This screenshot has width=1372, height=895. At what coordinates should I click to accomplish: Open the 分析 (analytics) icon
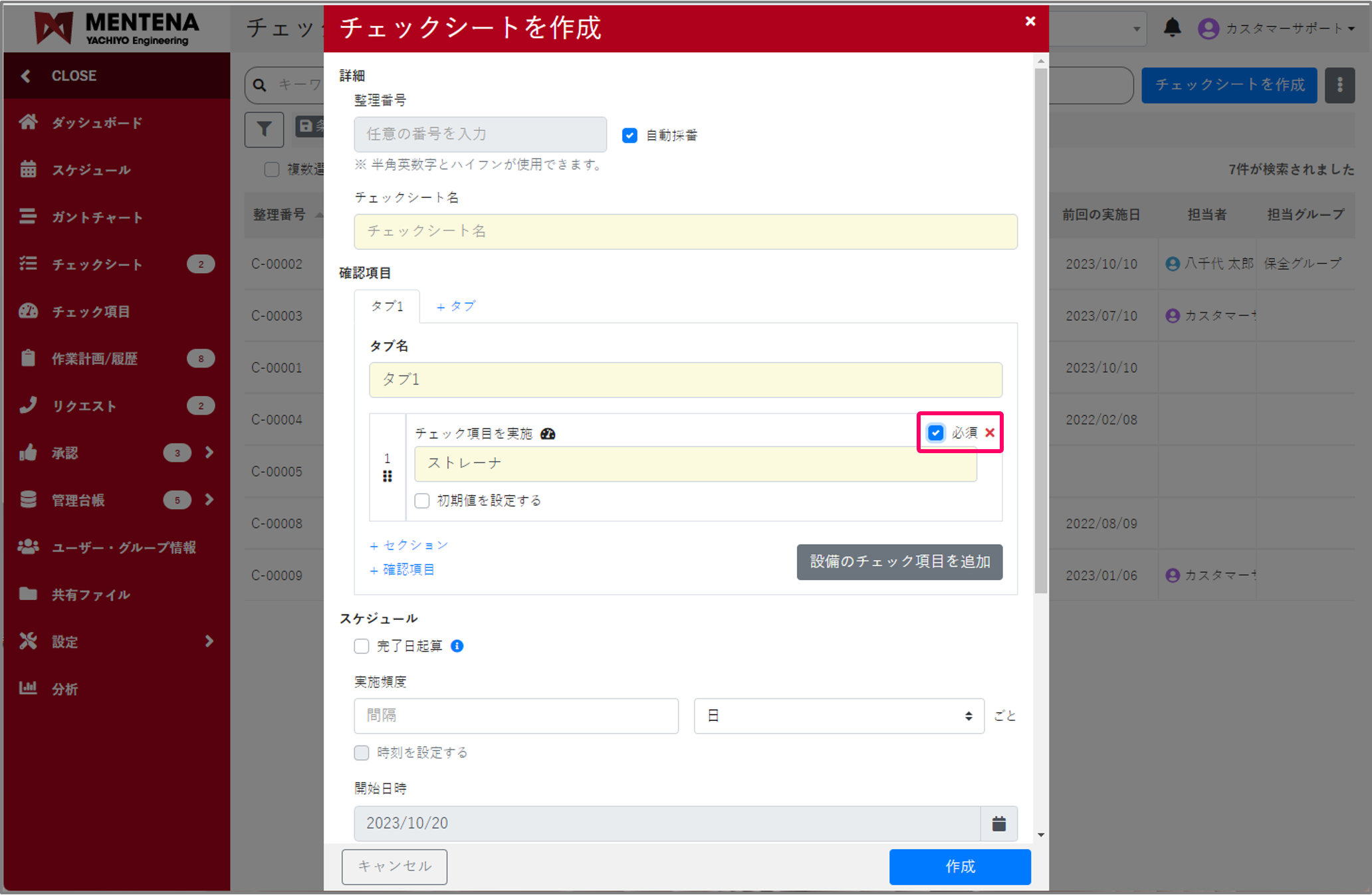pos(29,688)
